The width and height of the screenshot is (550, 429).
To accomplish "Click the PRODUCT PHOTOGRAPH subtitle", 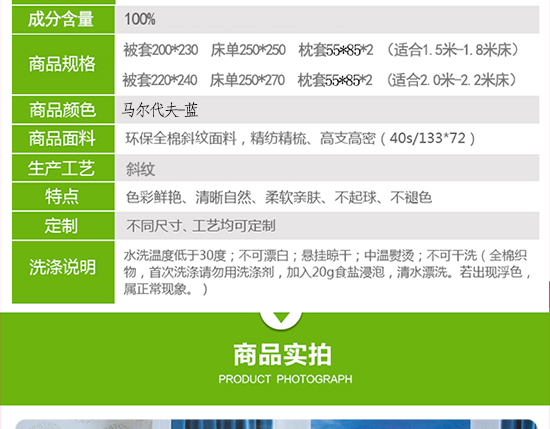I will tap(286, 379).
